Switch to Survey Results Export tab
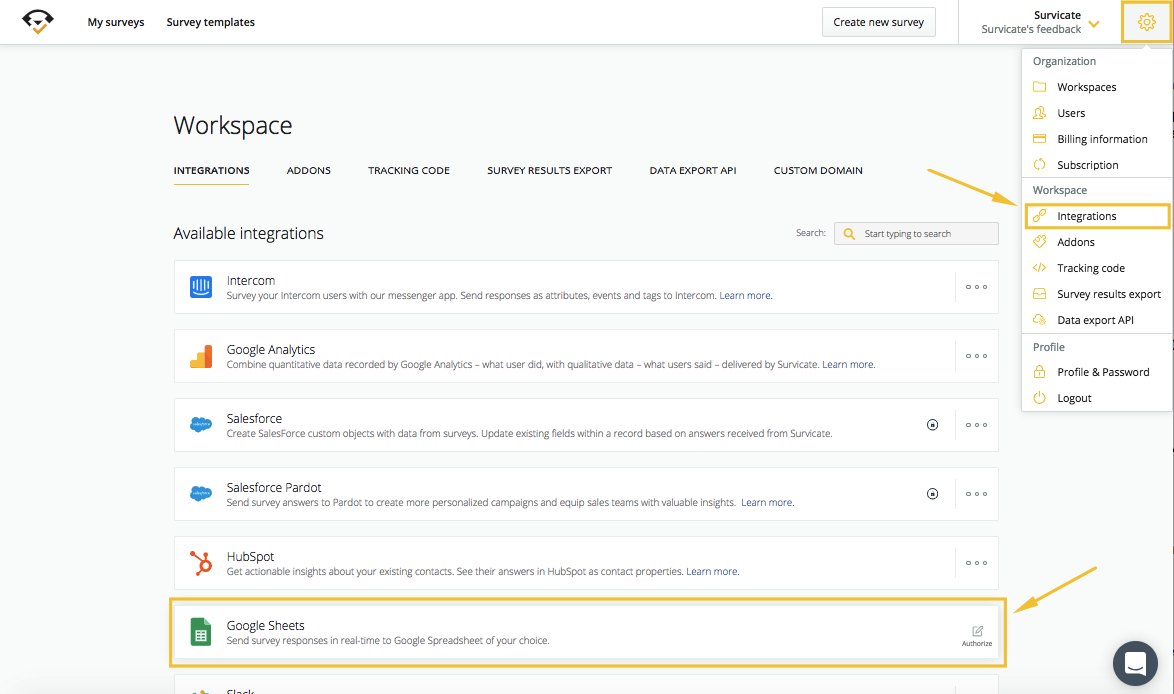Image resolution: width=1174 pixels, height=694 pixels. click(x=550, y=171)
